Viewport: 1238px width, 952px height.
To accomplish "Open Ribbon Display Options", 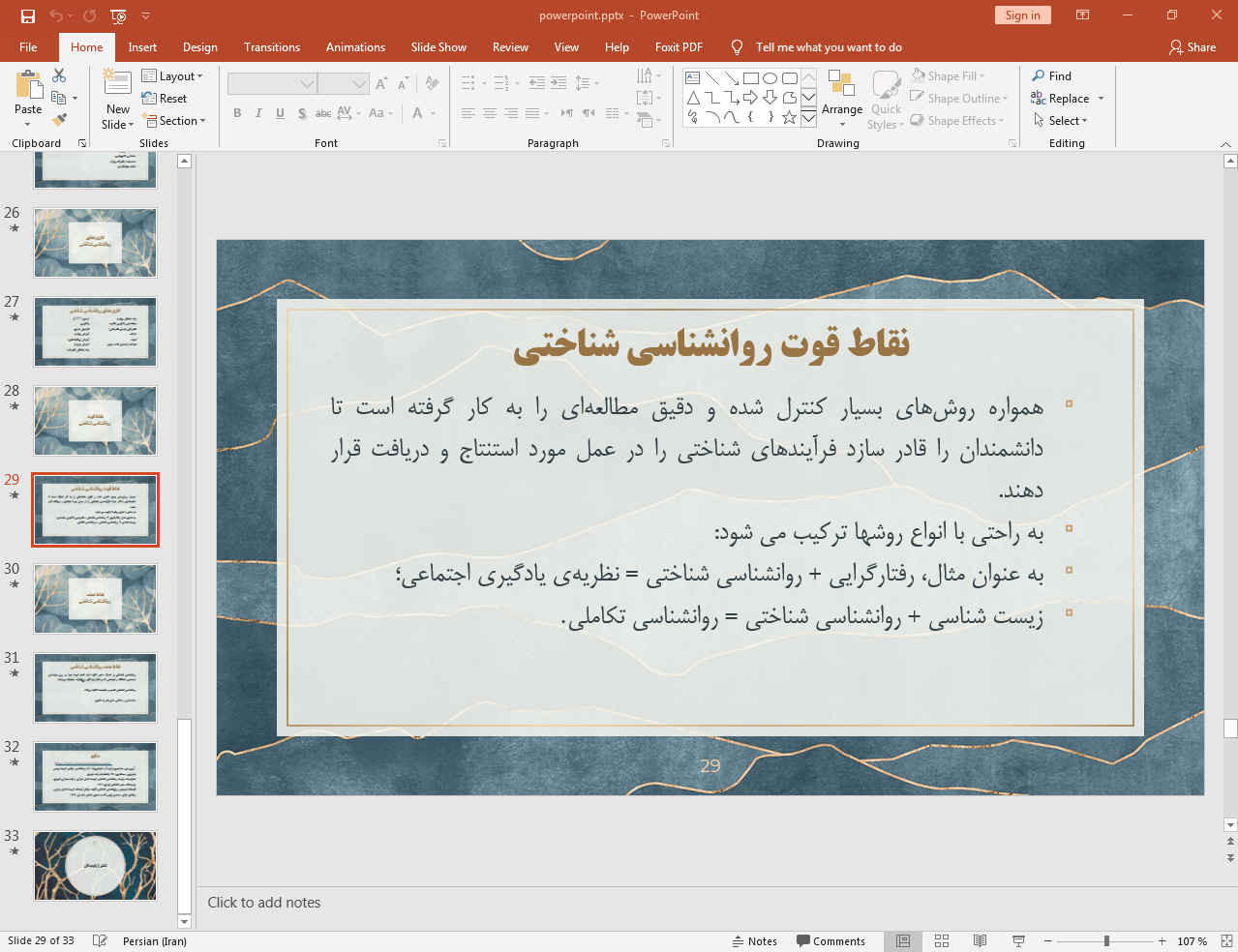I will tap(1083, 15).
